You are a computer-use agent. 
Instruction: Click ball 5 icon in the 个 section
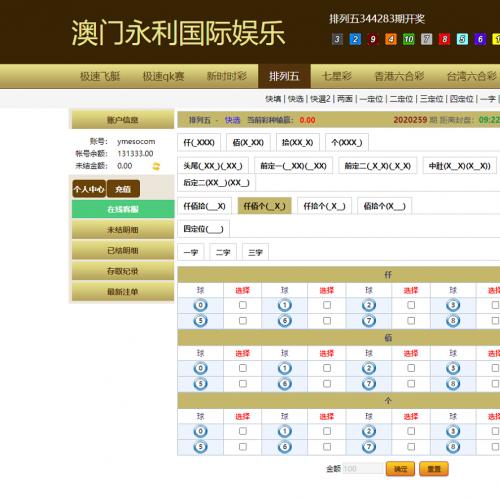click(x=200, y=447)
